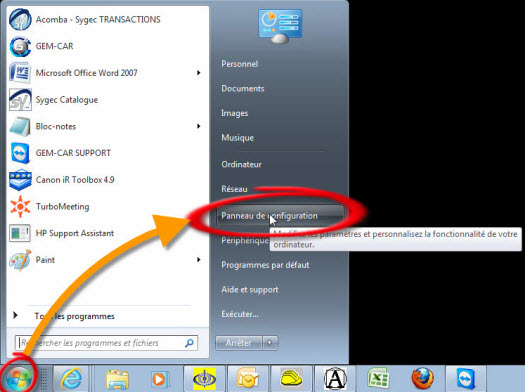Open Windows Explorer folder icon in taskbar
The width and height of the screenshot is (525, 392).
pyautogui.click(x=117, y=379)
